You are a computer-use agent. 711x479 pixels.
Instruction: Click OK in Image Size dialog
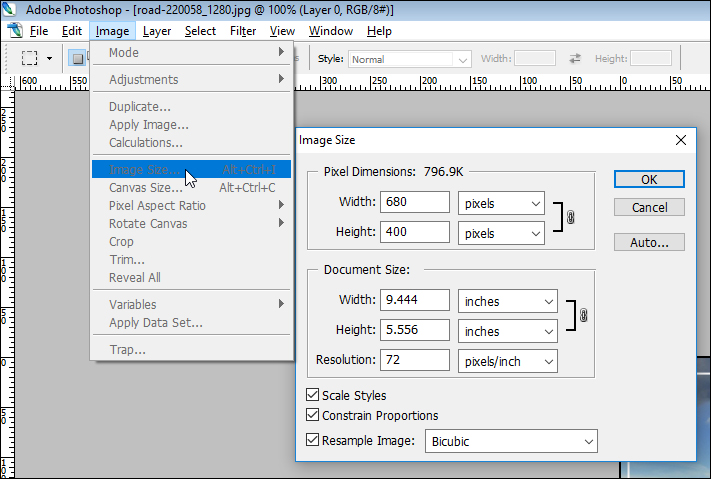point(649,179)
